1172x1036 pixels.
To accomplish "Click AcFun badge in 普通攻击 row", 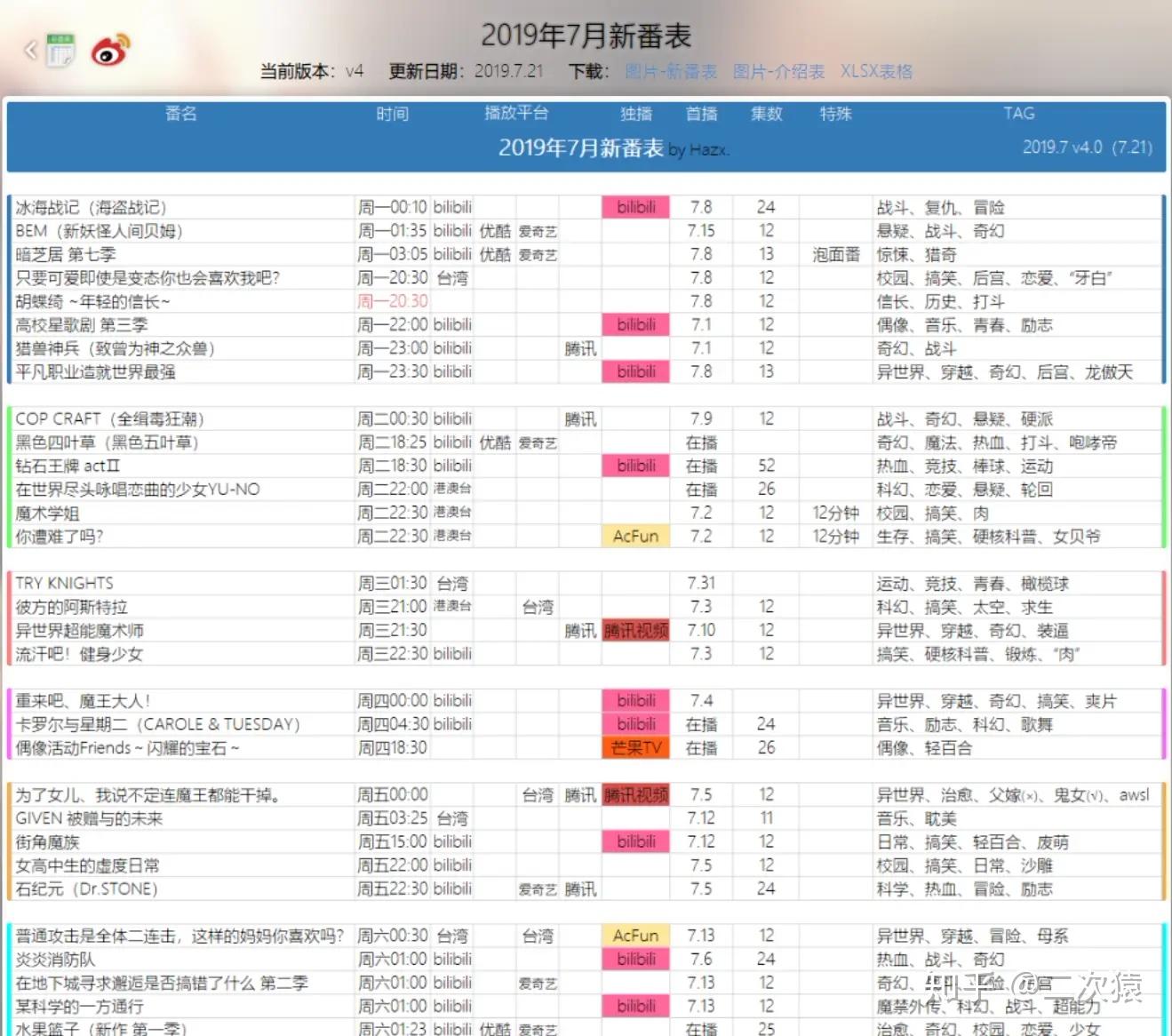I will (636, 936).
